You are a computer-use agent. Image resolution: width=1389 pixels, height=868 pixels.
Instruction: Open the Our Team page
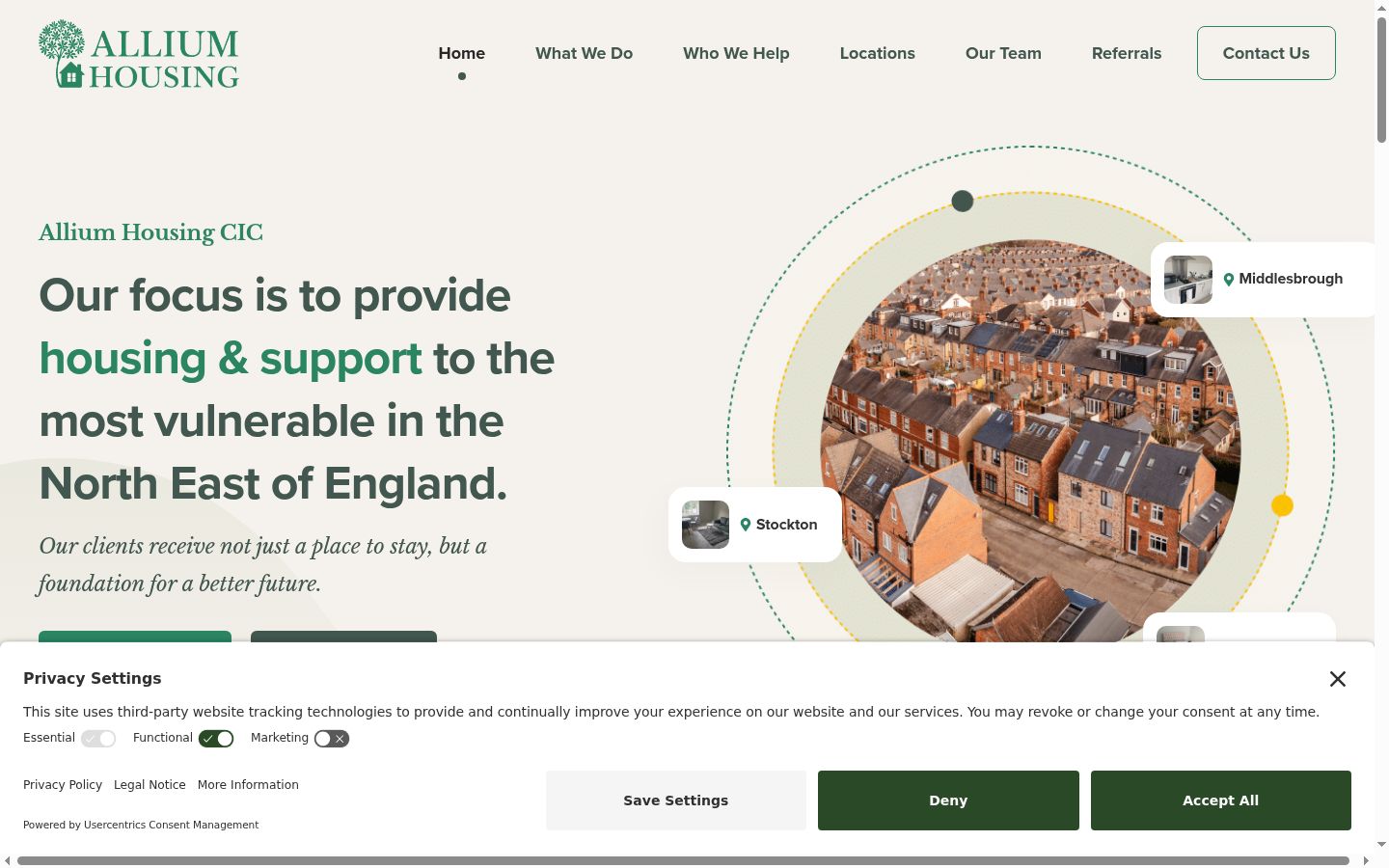1003,53
